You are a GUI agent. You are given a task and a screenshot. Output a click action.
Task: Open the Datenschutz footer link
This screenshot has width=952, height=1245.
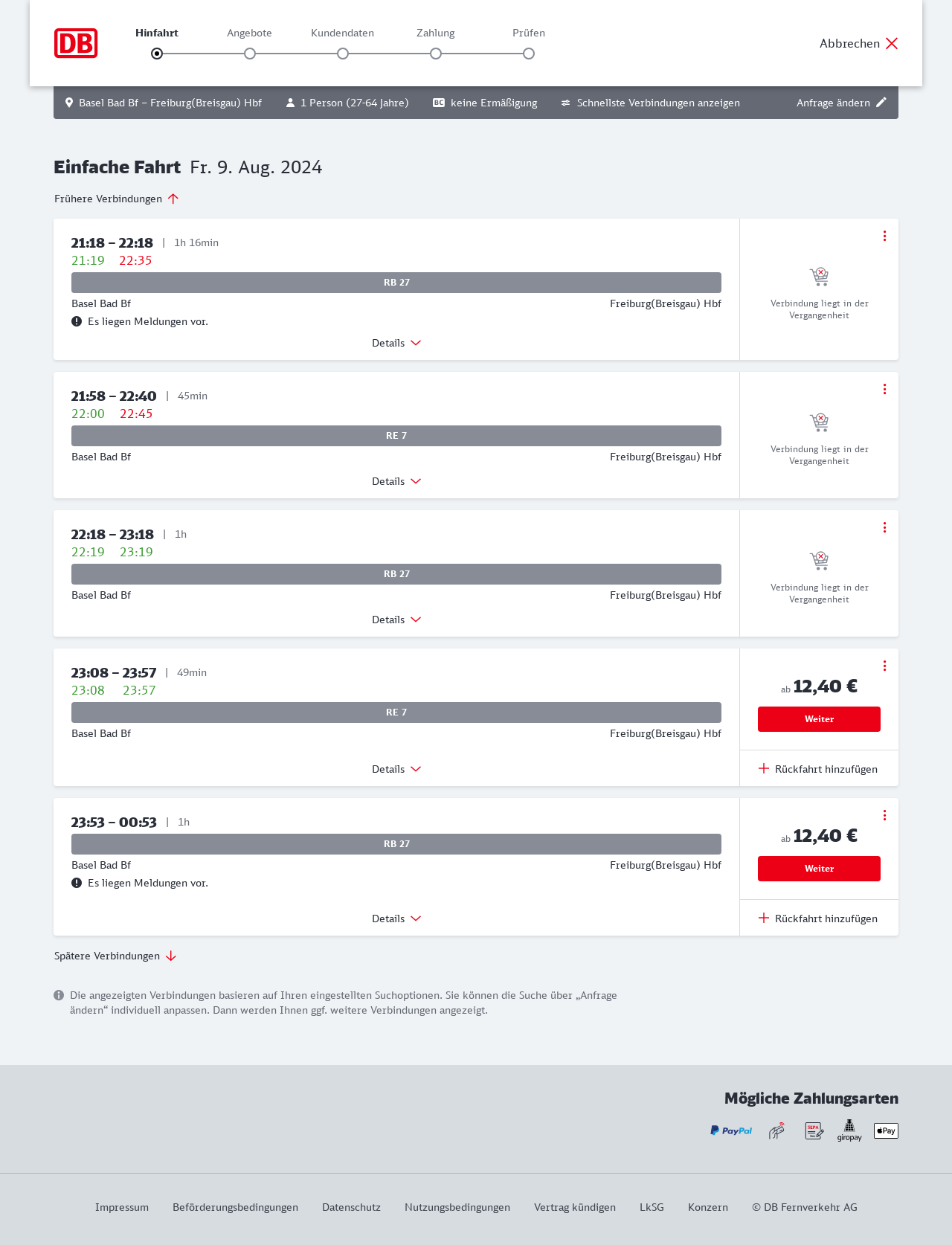[x=351, y=1207]
